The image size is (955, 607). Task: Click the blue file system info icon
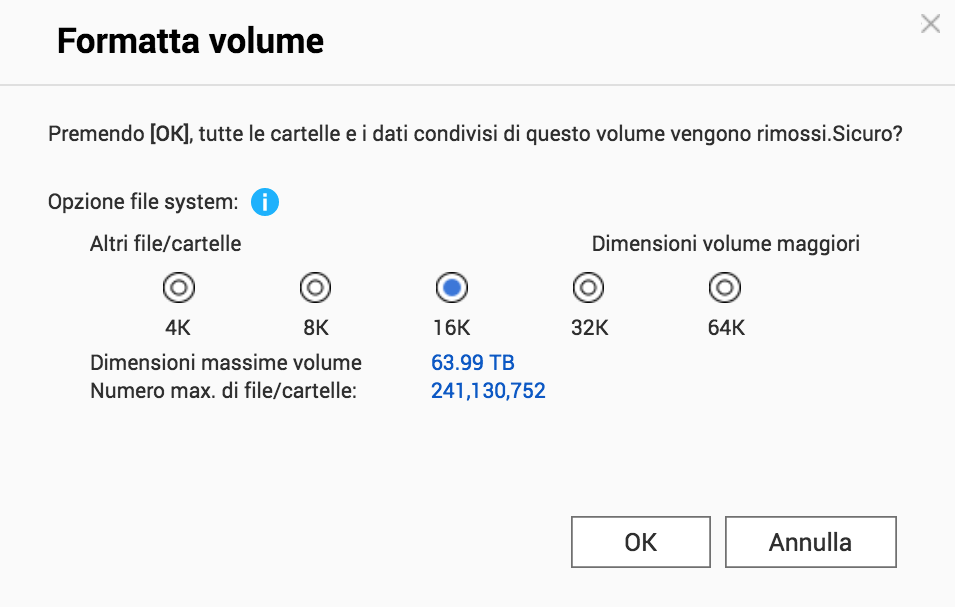pos(265,202)
